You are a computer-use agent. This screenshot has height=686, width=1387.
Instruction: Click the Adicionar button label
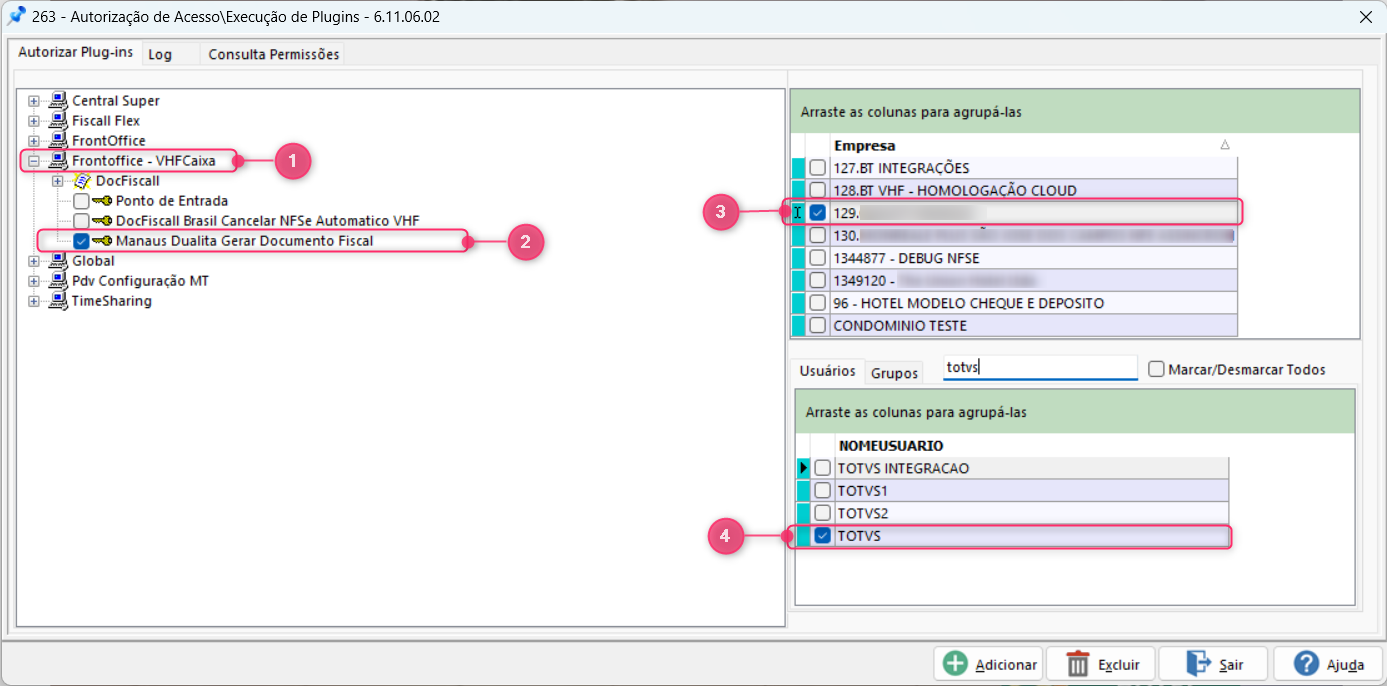[x=1006, y=665]
